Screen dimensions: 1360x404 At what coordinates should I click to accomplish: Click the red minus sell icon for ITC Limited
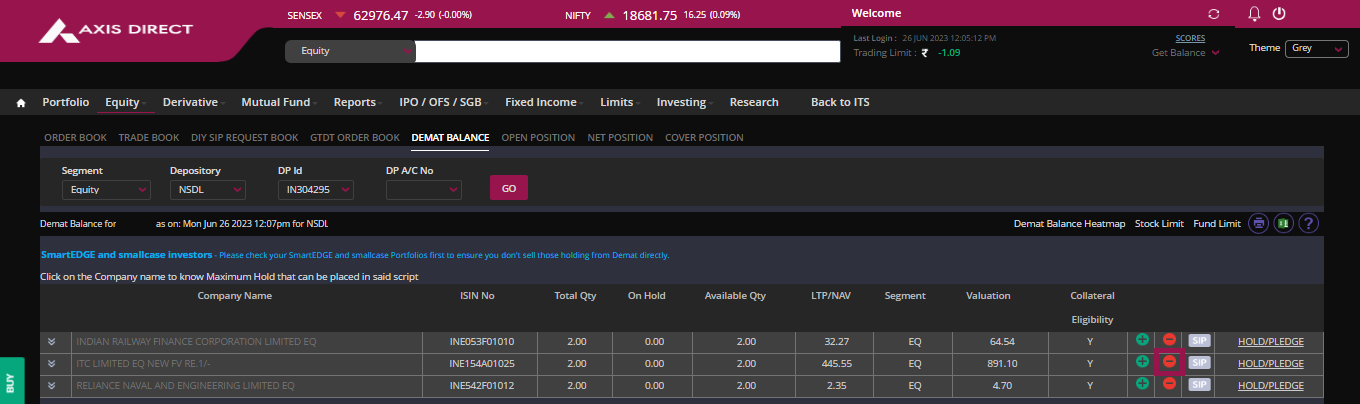tap(1169, 362)
